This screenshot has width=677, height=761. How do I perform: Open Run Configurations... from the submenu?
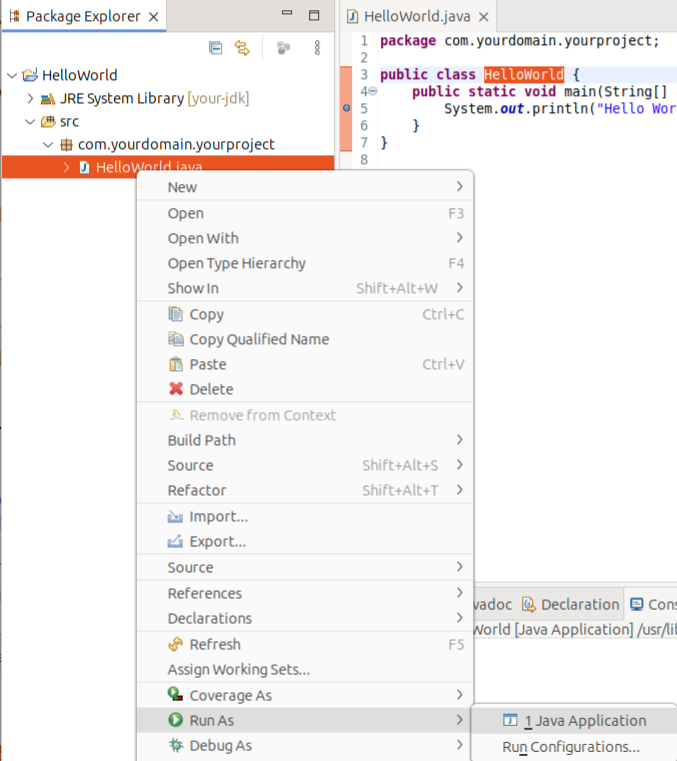coord(570,746)
